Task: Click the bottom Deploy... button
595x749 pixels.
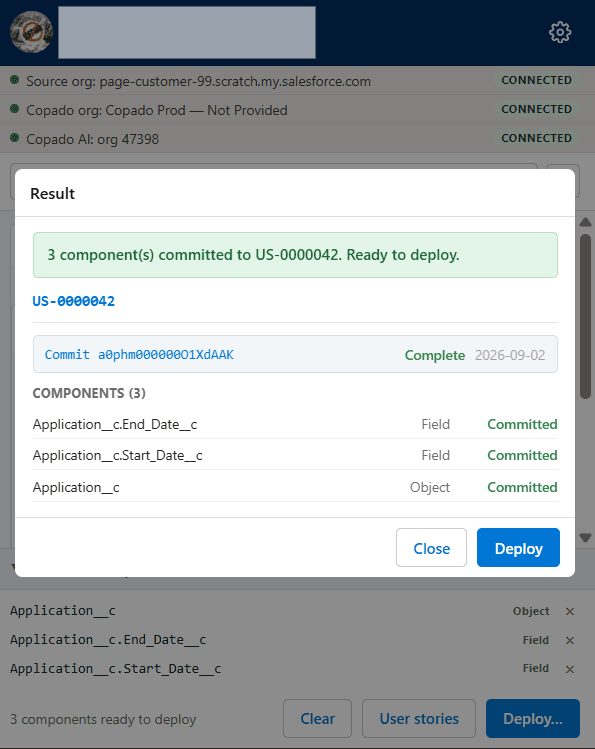Action: 533,718
